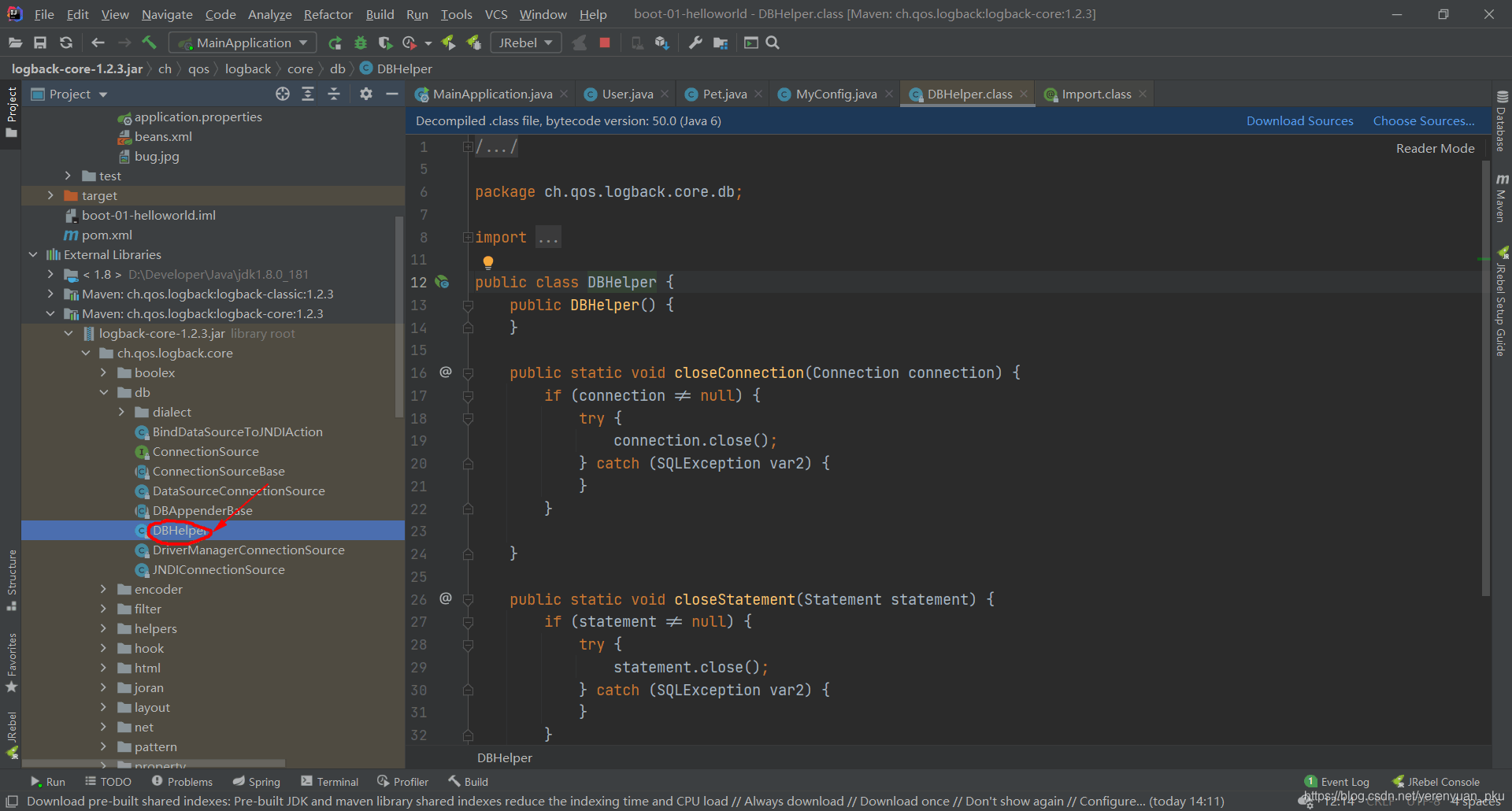Open Event Log panel
Viewport: 1512px width, 811px height.
pyautogui.click(x=1337, y=781)
